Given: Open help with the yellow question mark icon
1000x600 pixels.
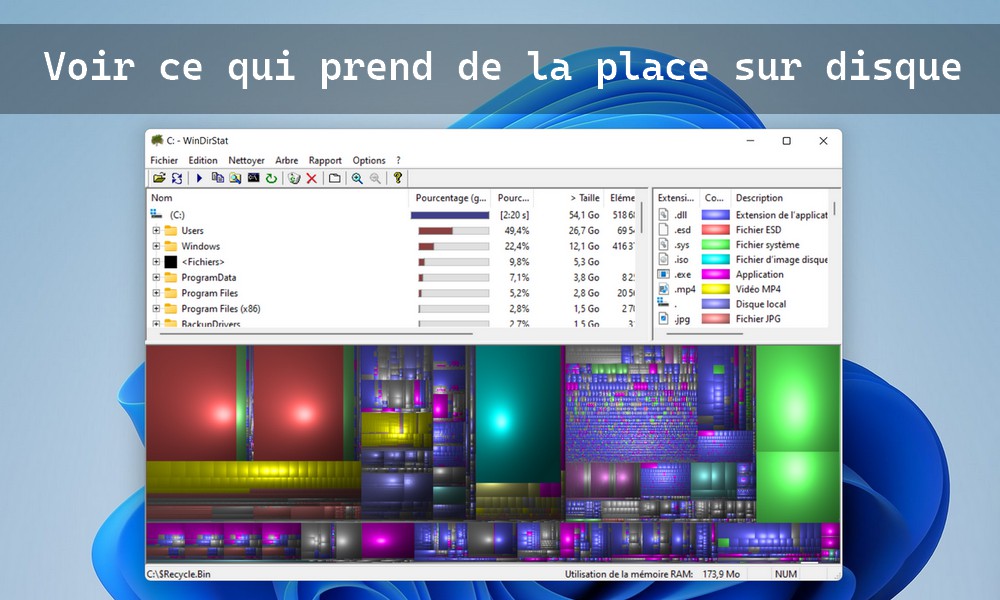Looking at the screenshot, I should click(x=397, y=178).
